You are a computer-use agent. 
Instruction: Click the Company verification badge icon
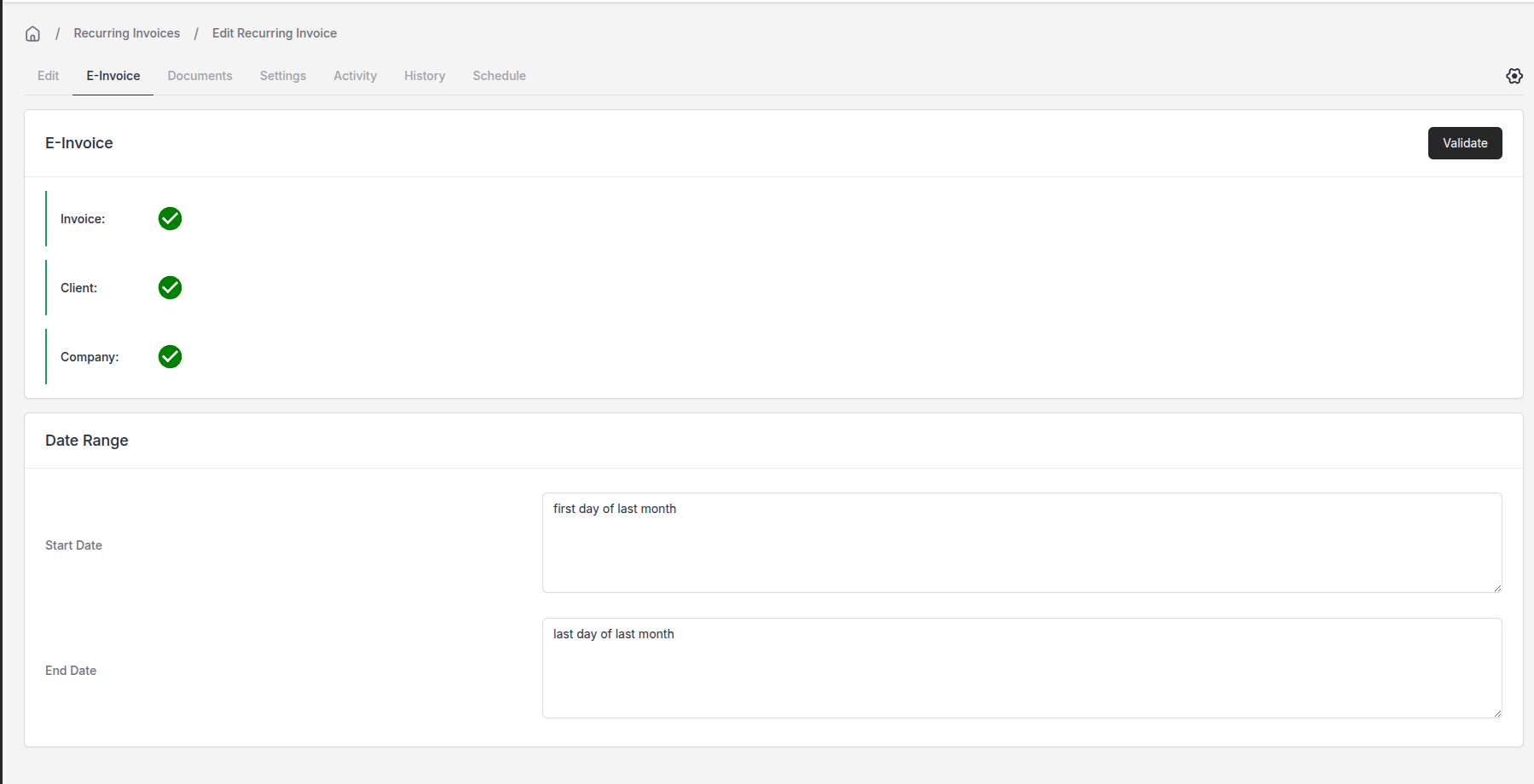point(169,356)
